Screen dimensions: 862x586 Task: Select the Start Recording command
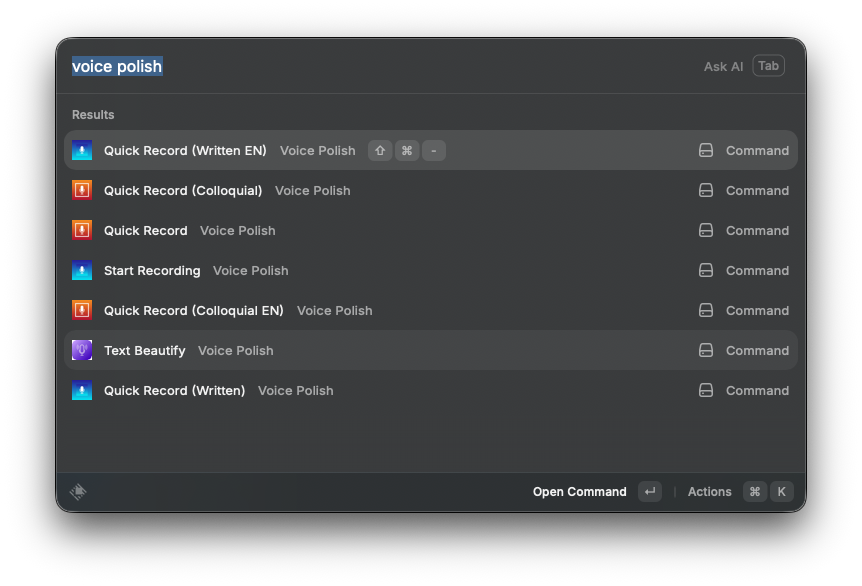click(152, 270)
